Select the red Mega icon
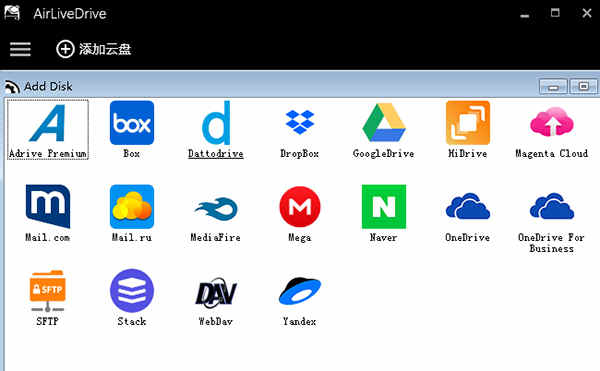 coord(300,207)
